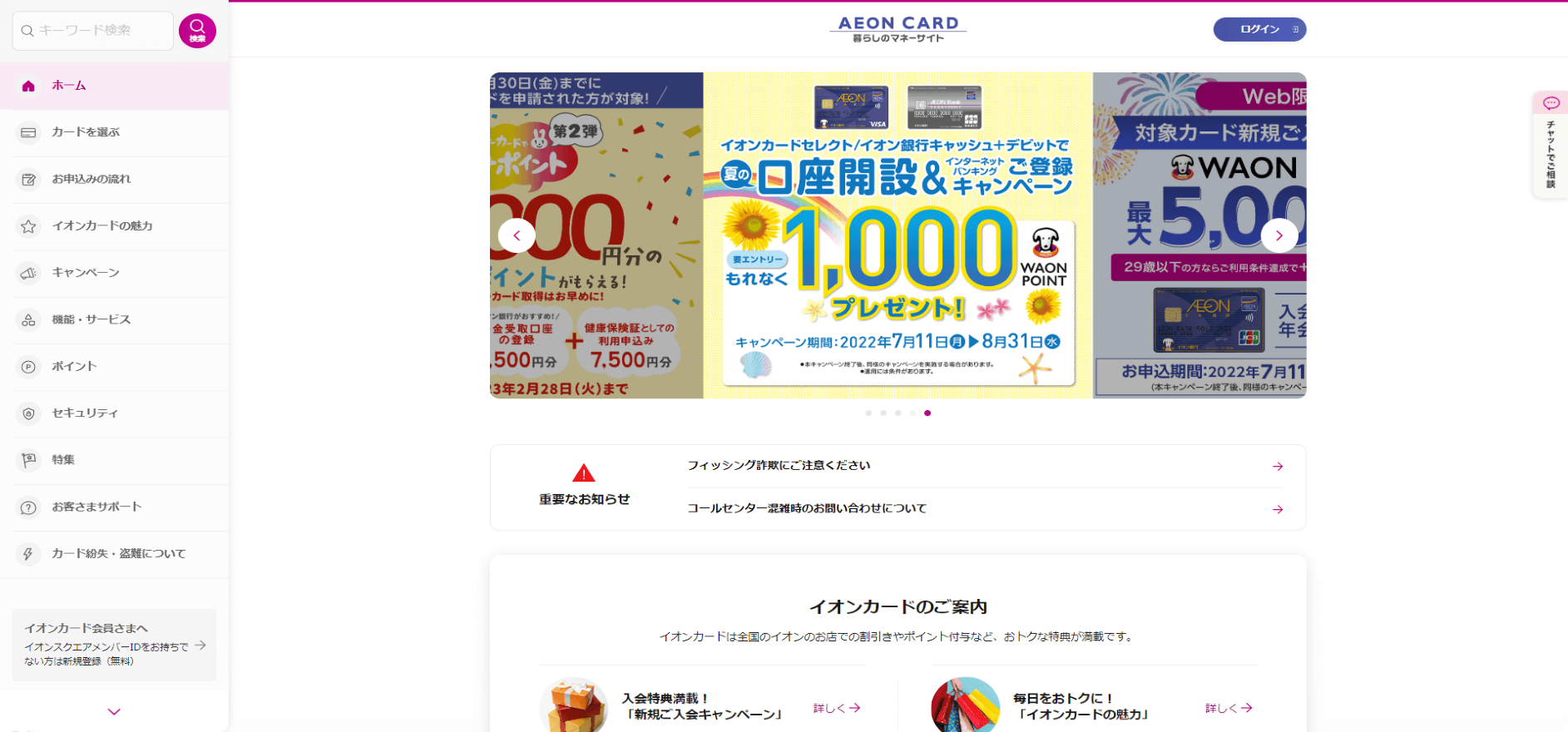Open the カード紛失・盗難について lightning icon
The height and width of the screenshot is (732, 1568).
pos(28,554)
